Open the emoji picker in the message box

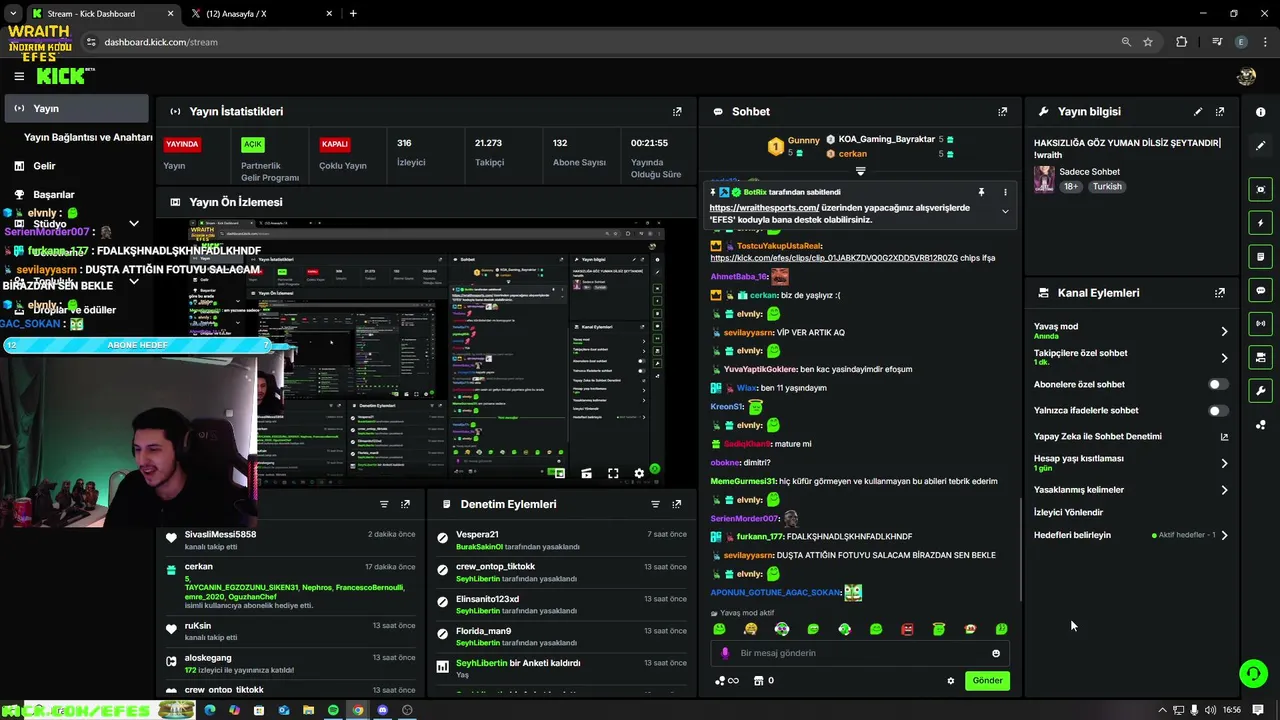(996, 653)
